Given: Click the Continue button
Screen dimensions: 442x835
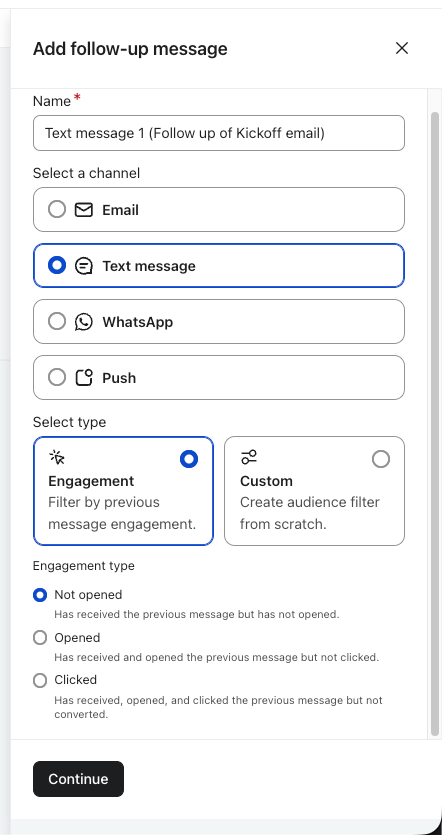Looking at the screenshot, I should coord(78,779).
